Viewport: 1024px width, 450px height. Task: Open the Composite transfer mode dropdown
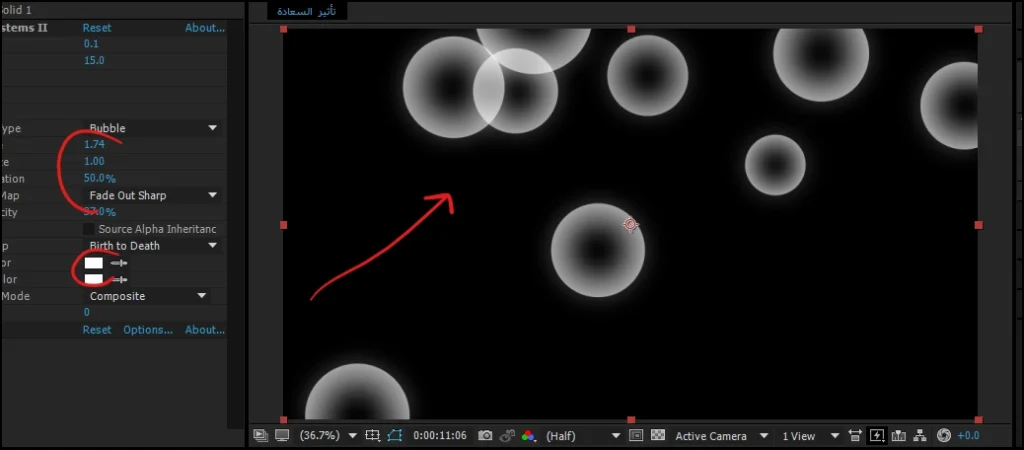148,296
